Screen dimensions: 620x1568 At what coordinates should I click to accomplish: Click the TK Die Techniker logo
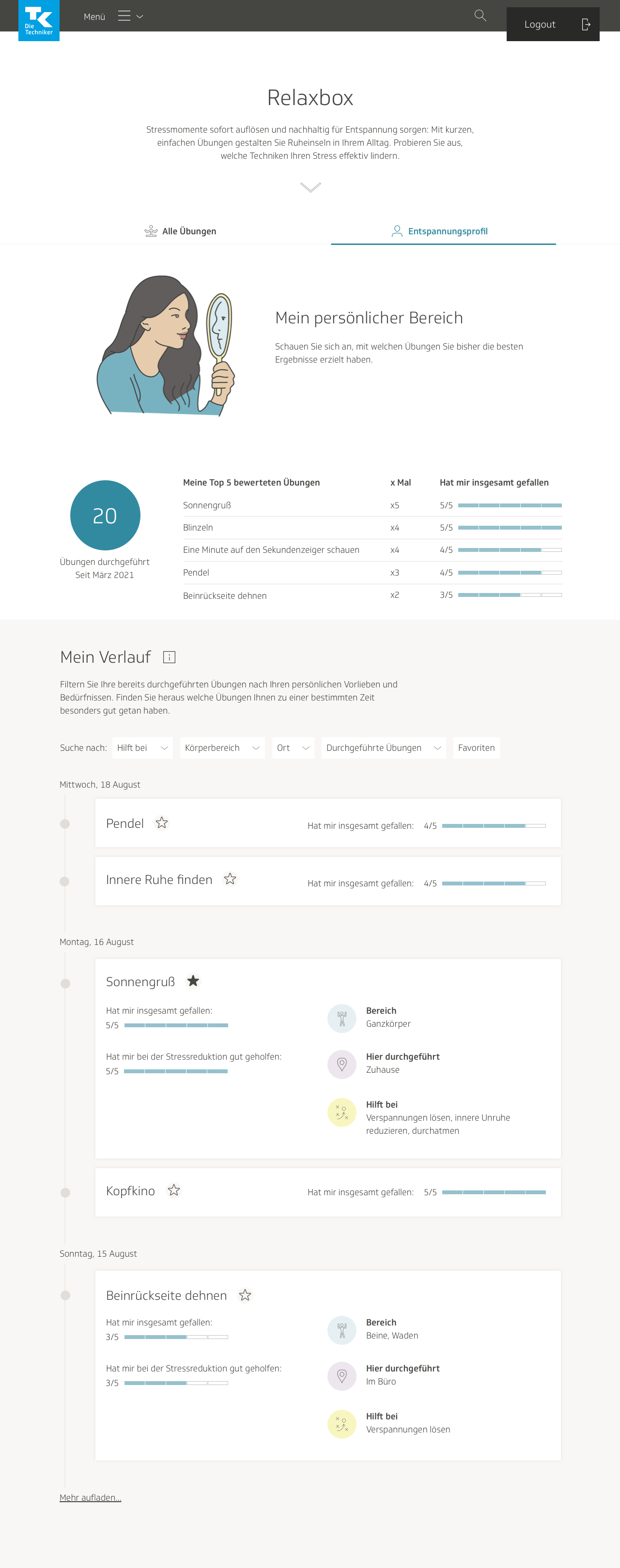39,21
